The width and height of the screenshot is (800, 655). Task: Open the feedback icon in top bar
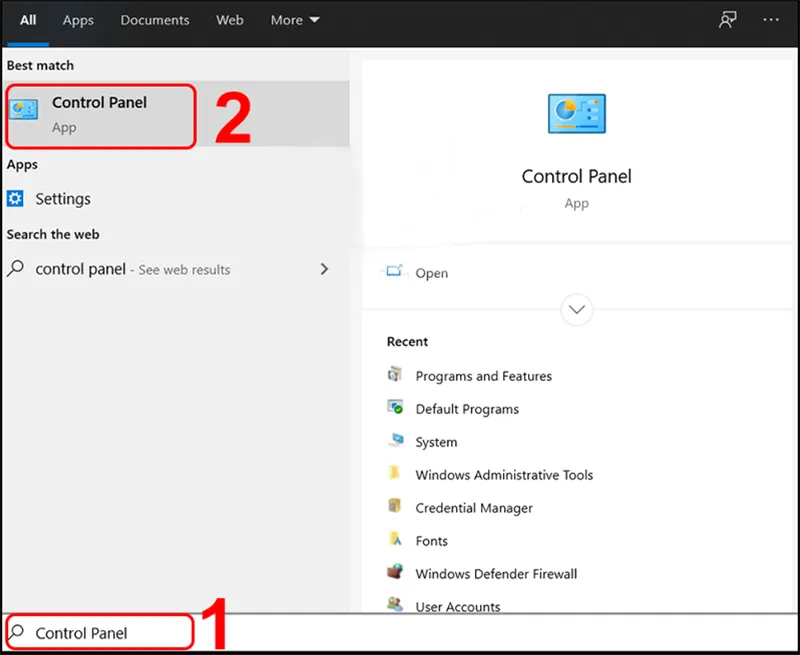727,20
